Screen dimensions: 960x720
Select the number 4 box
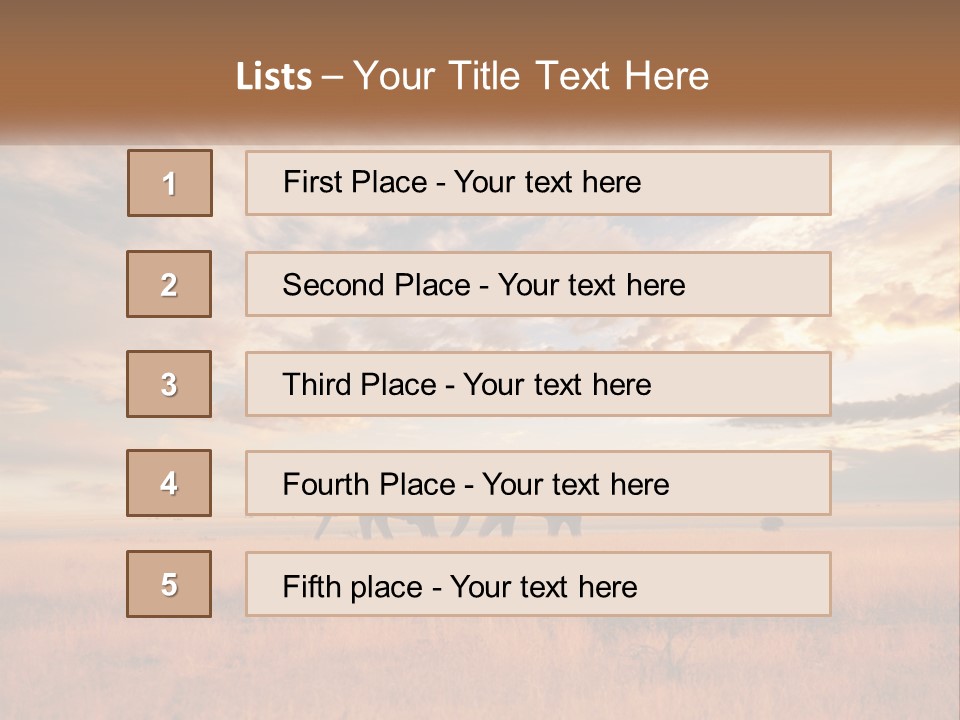(169, 484)
